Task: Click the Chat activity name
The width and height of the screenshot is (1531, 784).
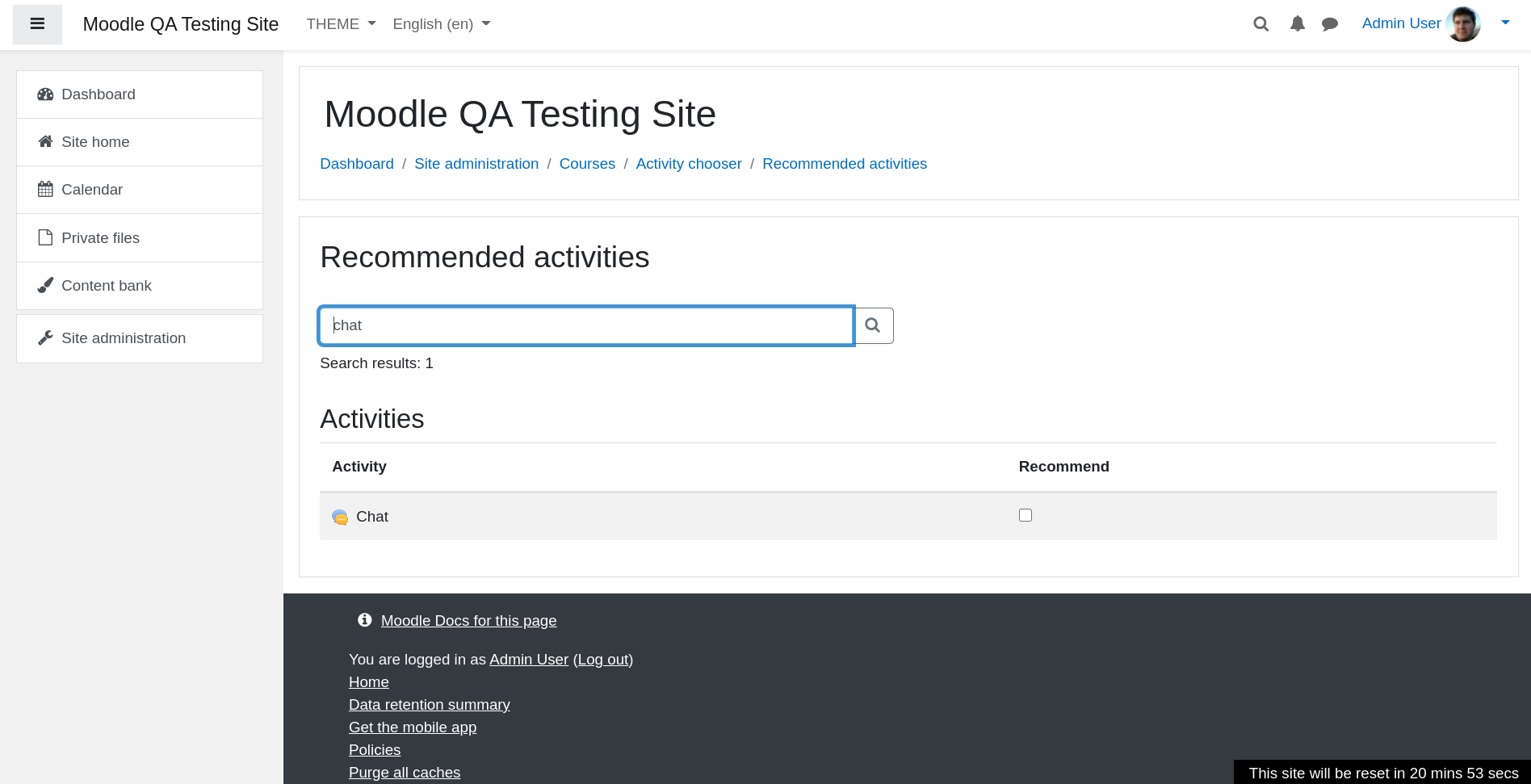Action: click(x=372, y=517)
